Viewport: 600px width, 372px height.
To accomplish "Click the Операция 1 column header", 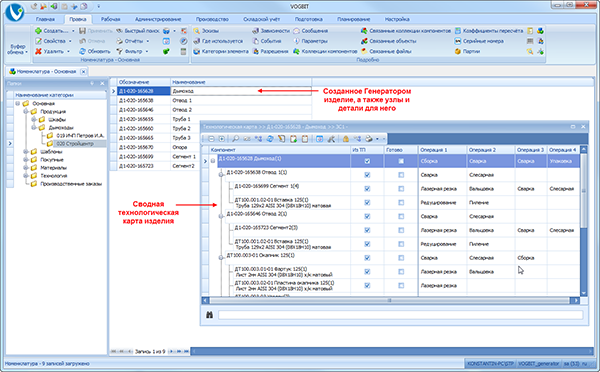I will click(x=442, y=150).
